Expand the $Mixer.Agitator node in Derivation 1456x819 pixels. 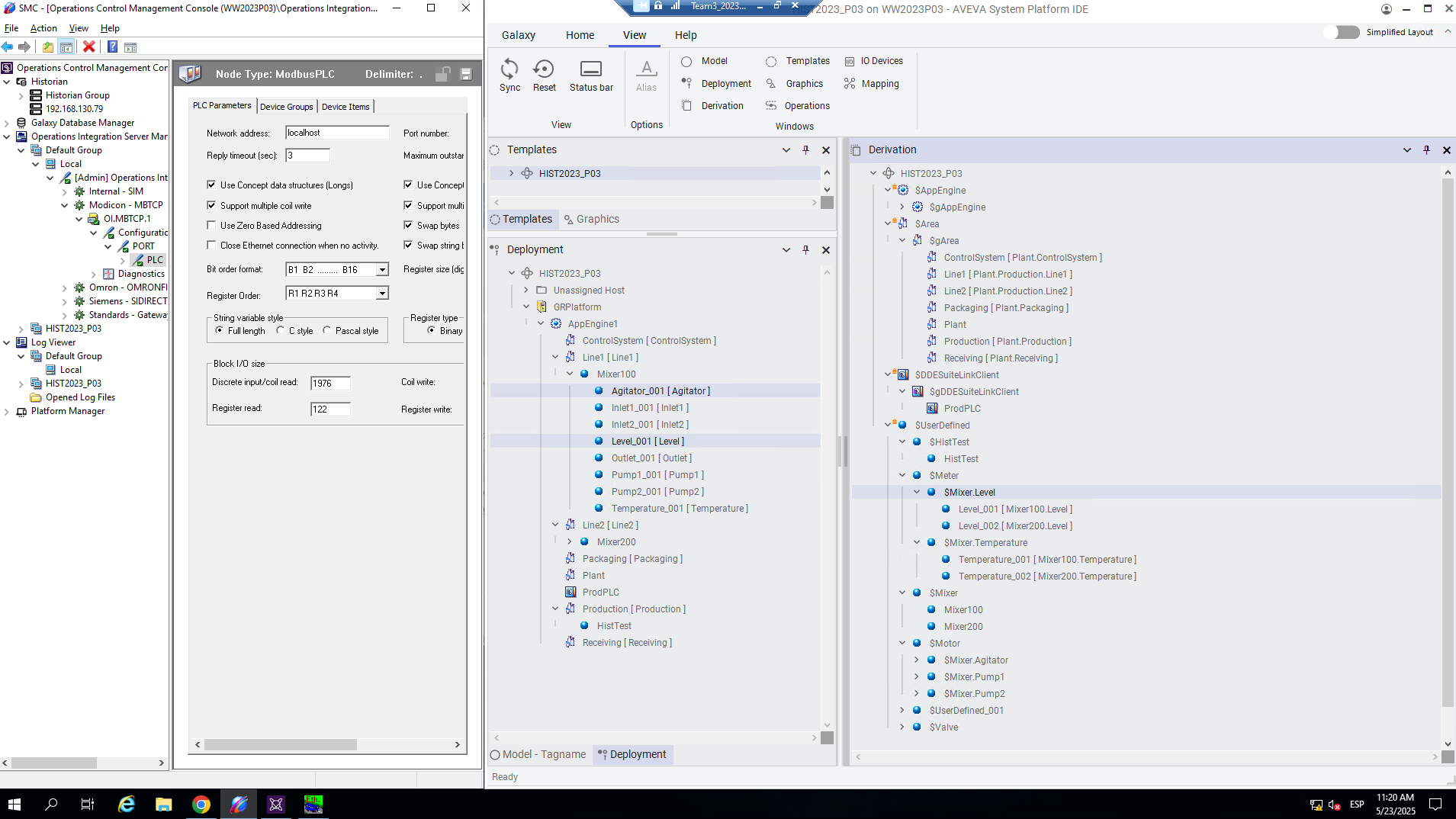917,660
